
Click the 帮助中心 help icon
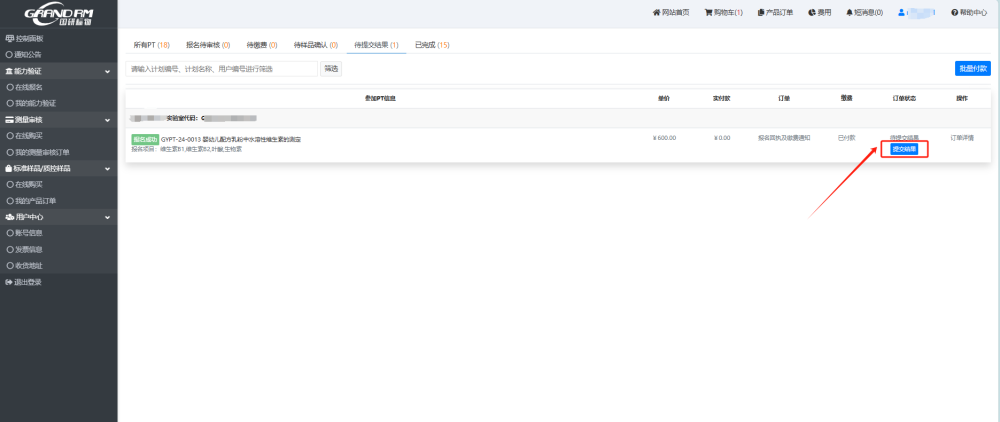tap(954, 13)
